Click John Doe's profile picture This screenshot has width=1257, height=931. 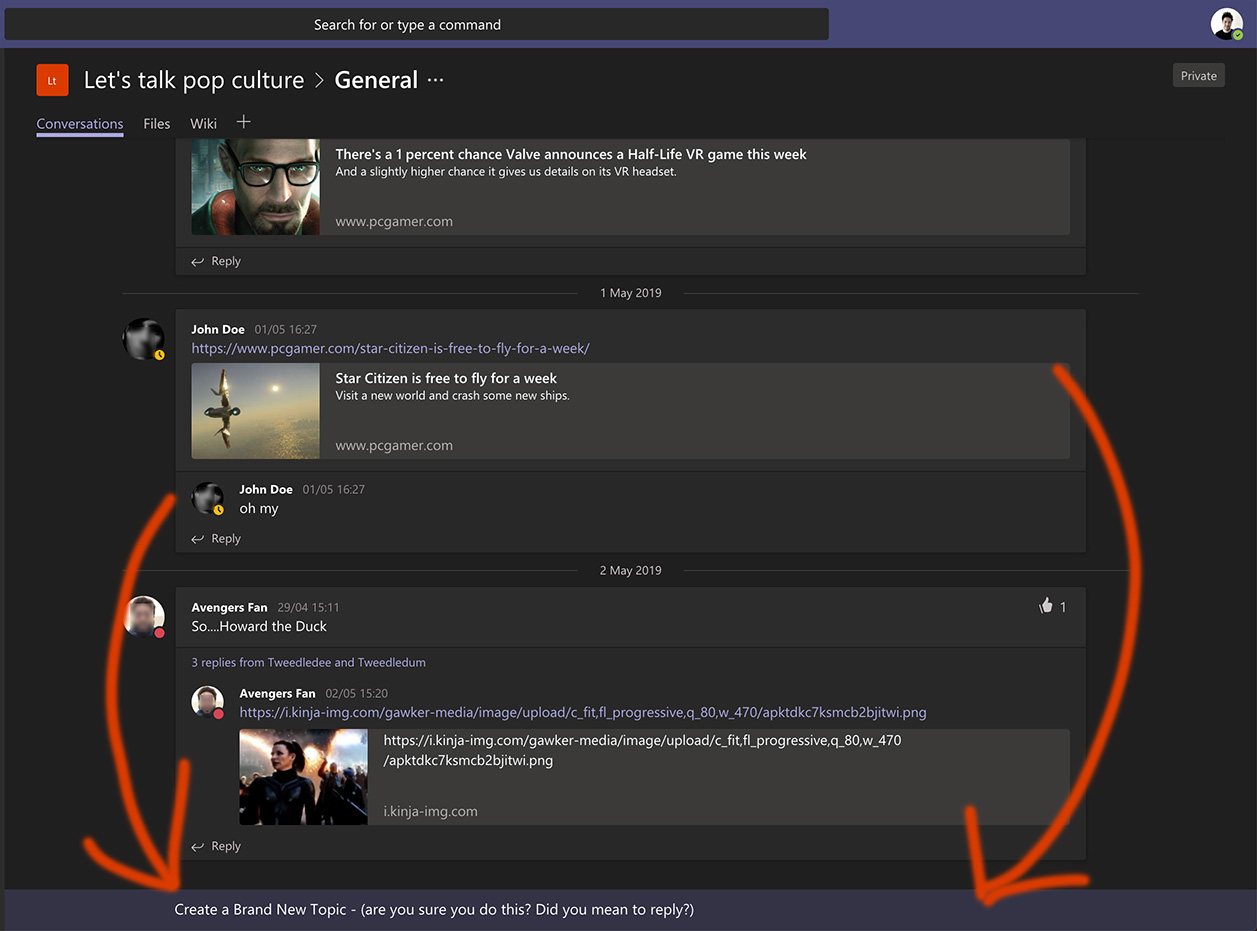144,338
